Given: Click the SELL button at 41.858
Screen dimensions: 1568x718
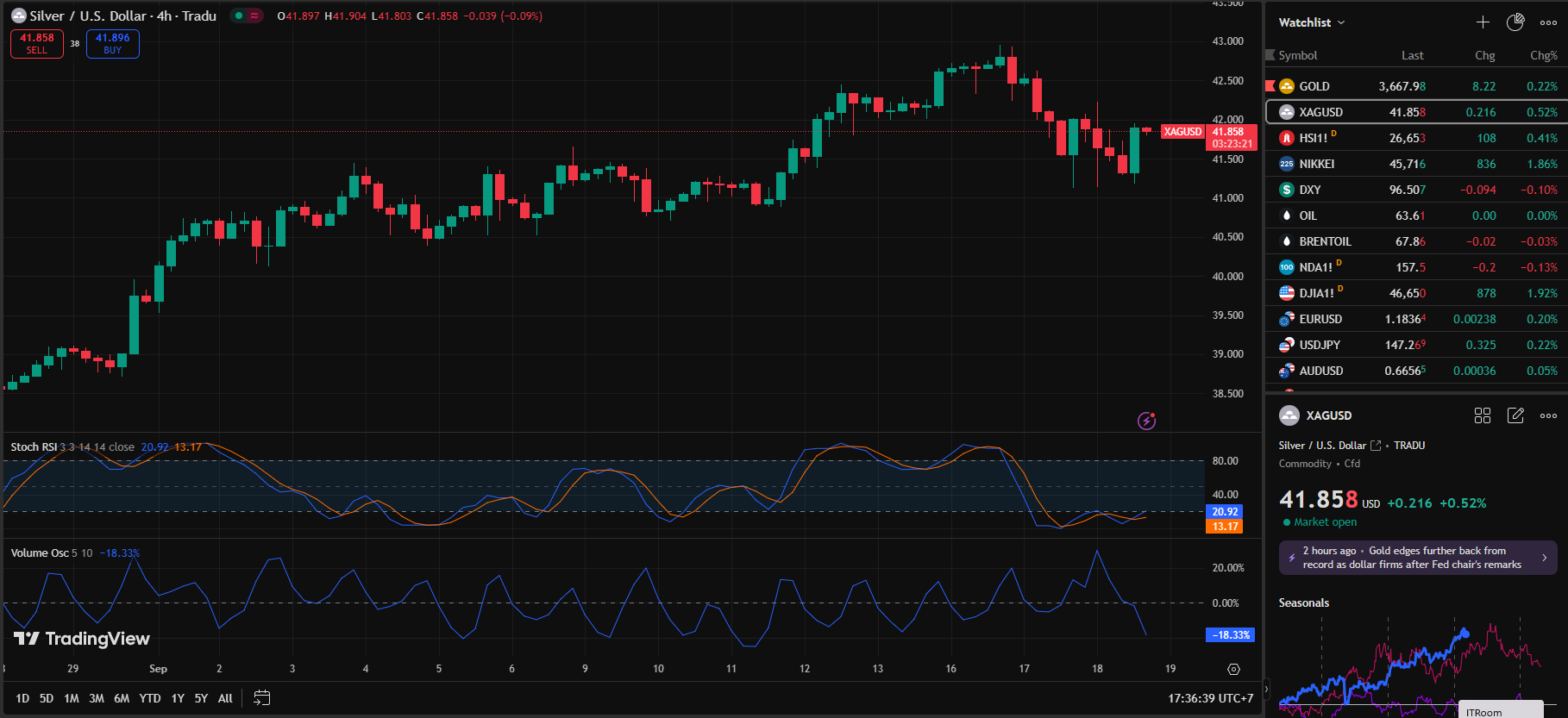Looking at the screenshot, I should click(37, 43).
